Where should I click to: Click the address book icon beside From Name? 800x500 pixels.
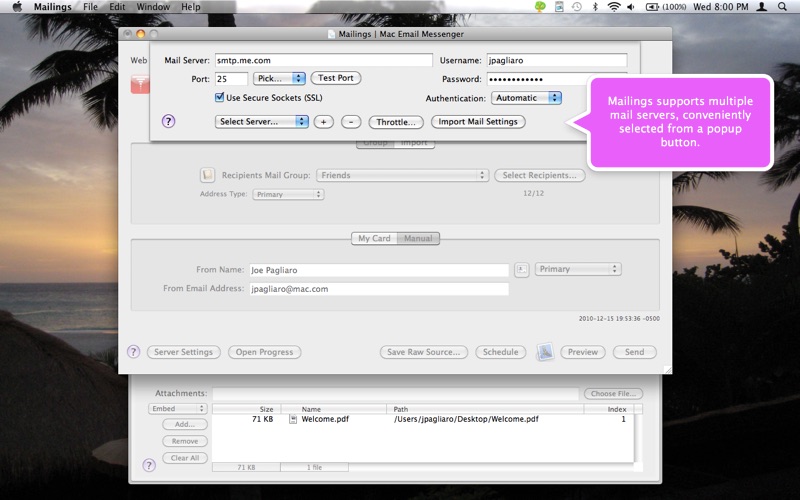tap(521, 269)
